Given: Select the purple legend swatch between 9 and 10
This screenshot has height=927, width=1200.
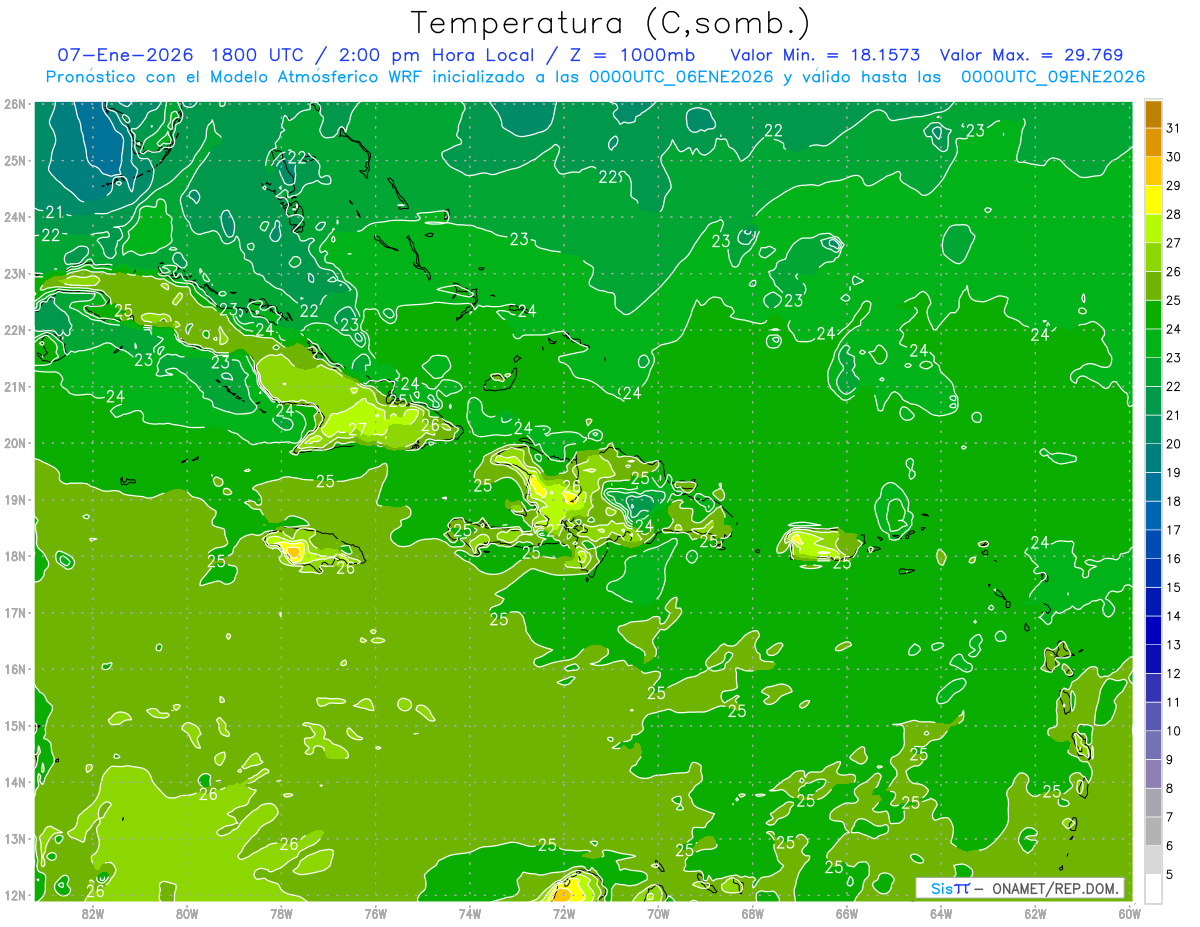Looking at the screenshot, I should pyautogui.click(x=1153, y=745).
